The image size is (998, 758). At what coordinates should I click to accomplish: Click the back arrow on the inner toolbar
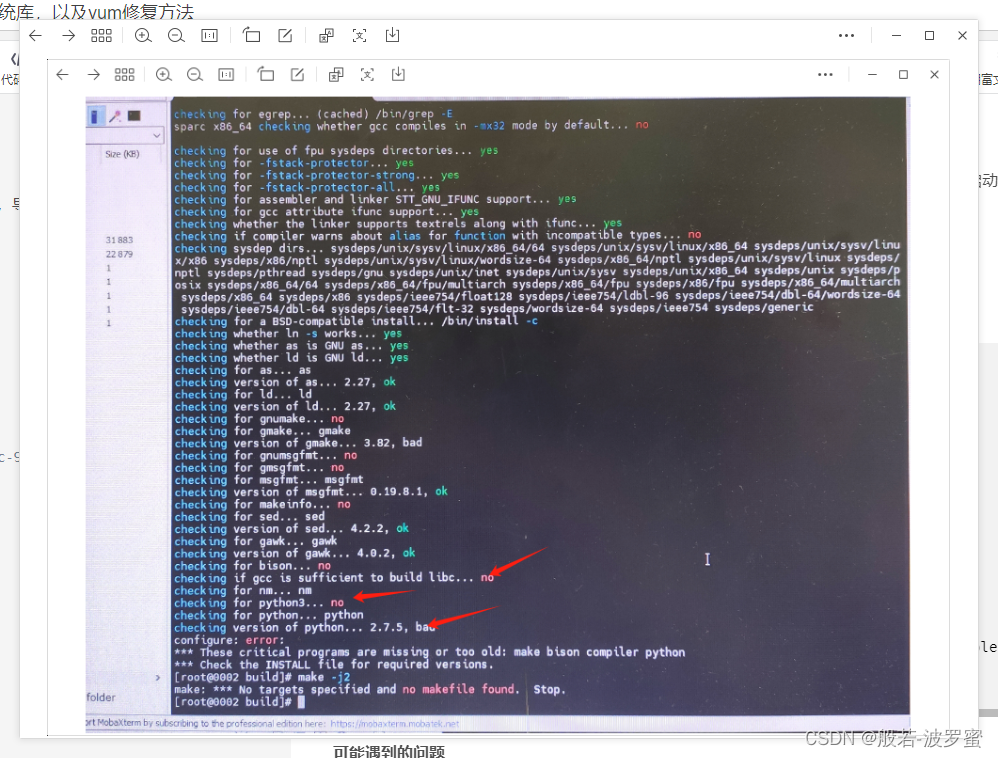(x=62, y=74)
